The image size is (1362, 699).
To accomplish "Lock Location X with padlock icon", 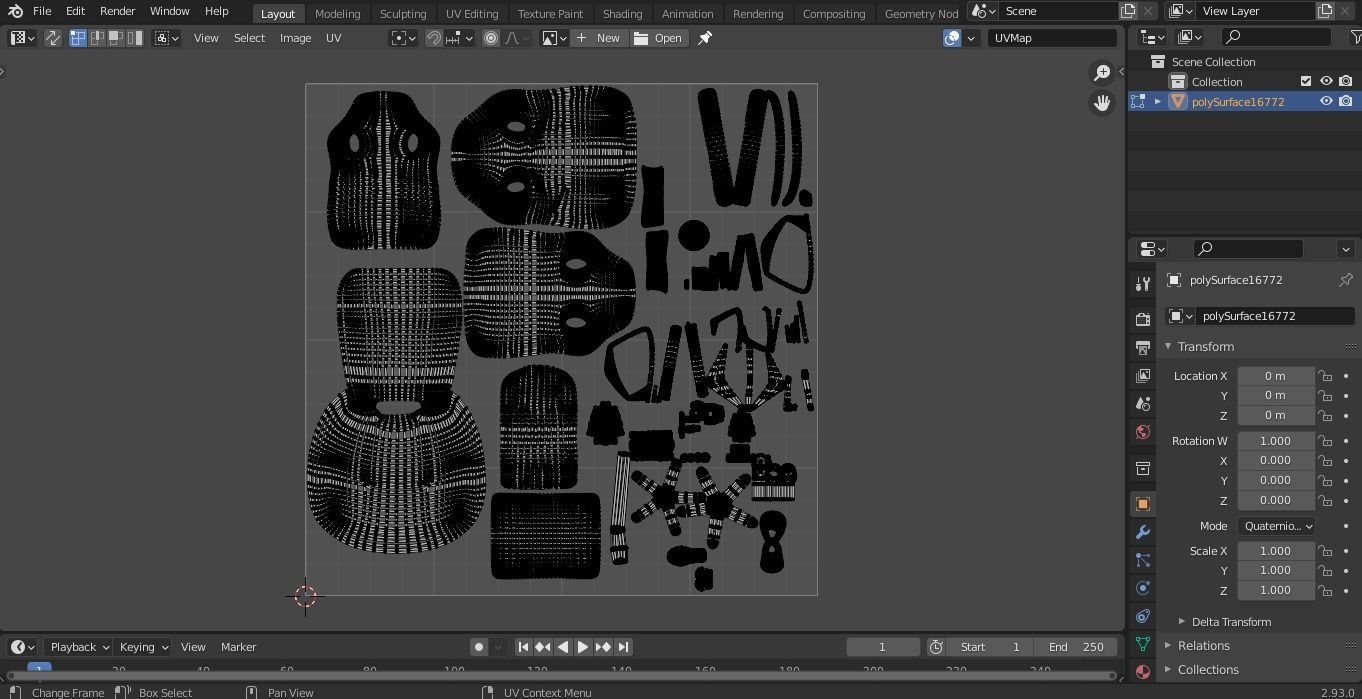I will 1325,376.
